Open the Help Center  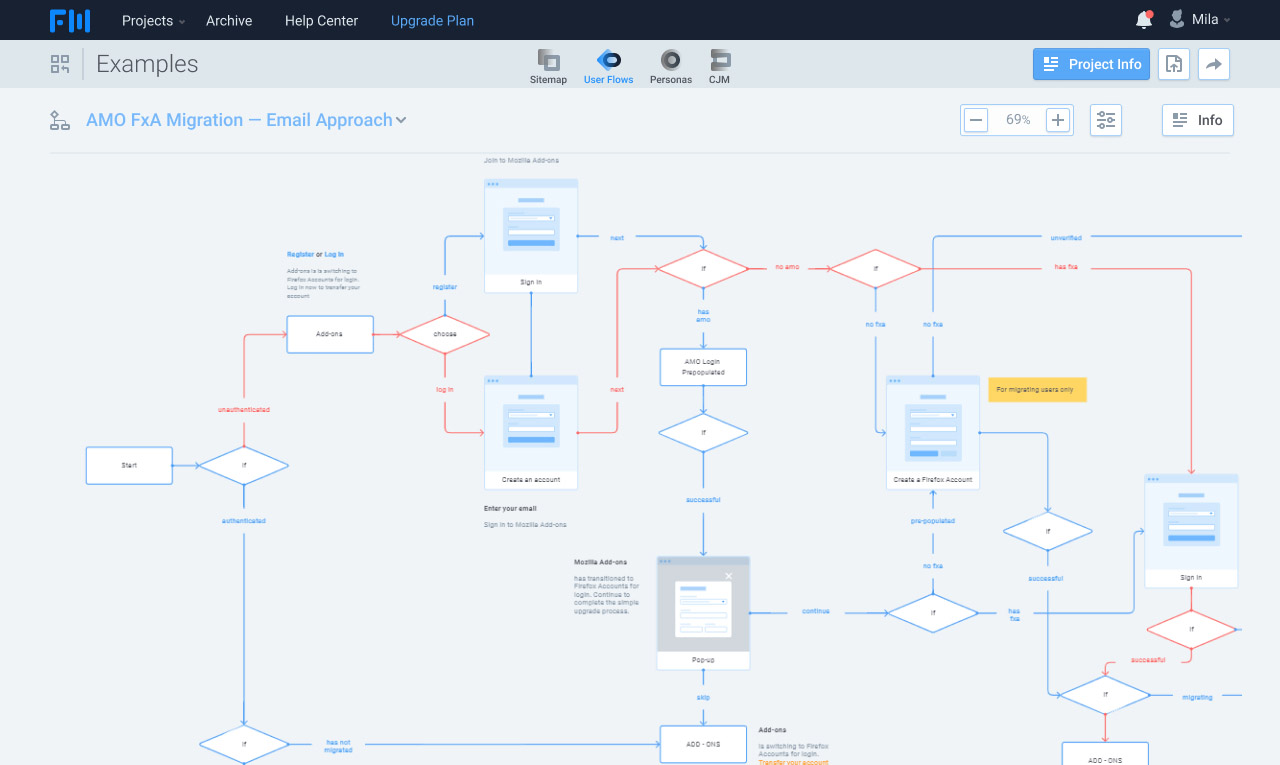321,20
